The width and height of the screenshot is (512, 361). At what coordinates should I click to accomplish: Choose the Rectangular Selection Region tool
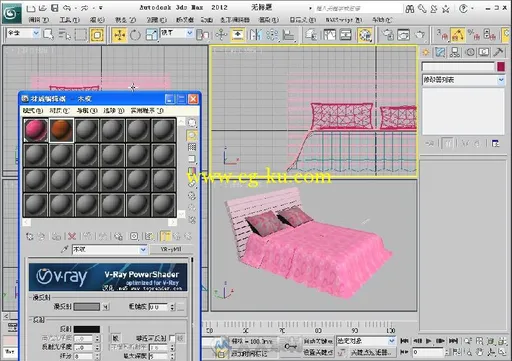81,35
